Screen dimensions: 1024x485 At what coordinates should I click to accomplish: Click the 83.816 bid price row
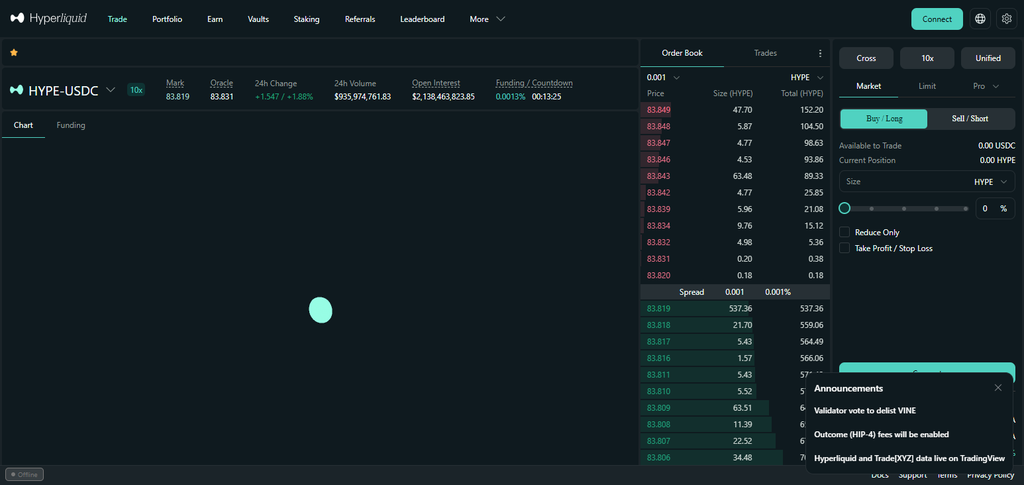pos(735,358)
